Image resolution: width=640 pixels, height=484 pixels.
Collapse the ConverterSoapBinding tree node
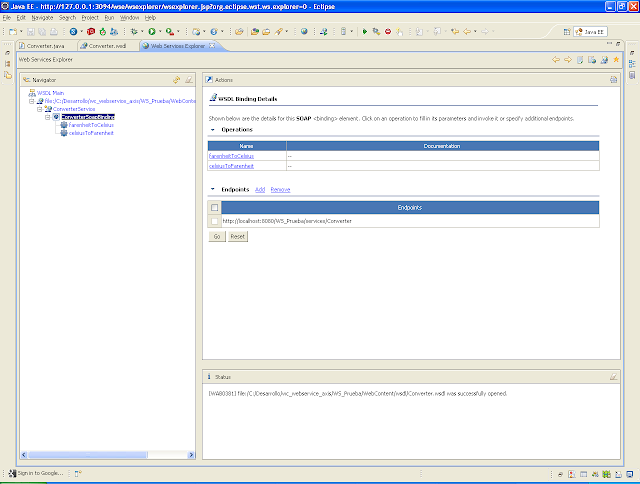point(47,117)
